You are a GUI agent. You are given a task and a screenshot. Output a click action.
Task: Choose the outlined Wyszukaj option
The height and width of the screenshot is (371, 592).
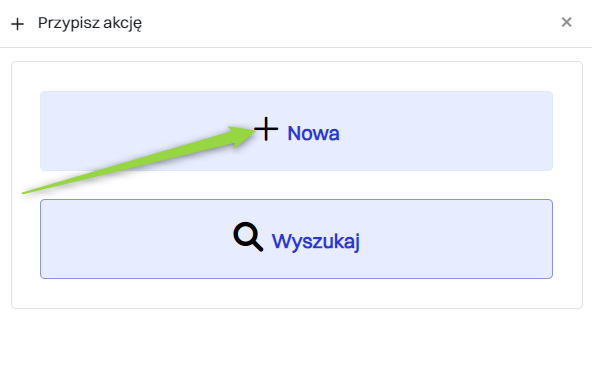(x=296, y=239)
